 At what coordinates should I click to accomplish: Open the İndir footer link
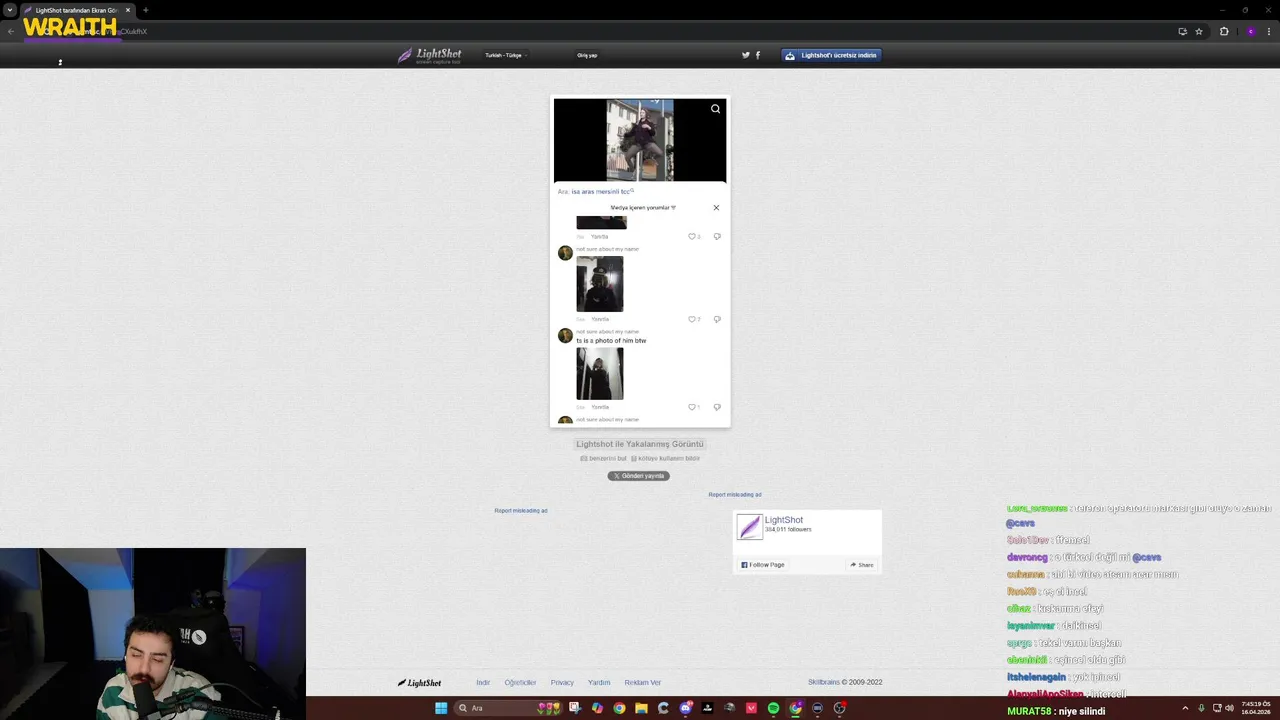483,682
